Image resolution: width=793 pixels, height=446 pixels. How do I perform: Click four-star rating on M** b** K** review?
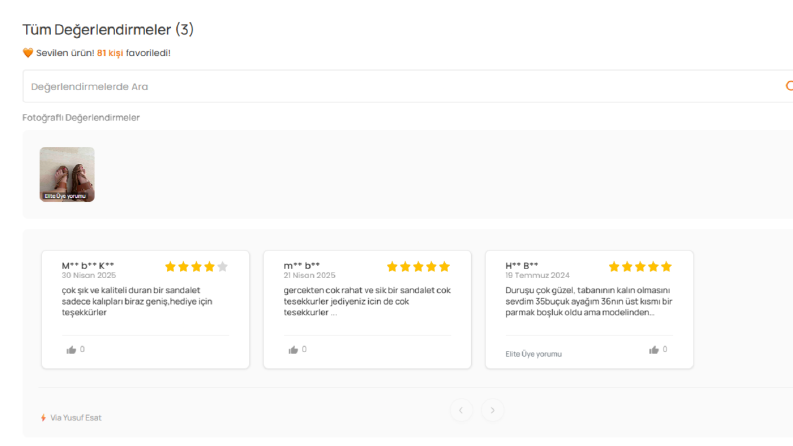coord(196,266)
